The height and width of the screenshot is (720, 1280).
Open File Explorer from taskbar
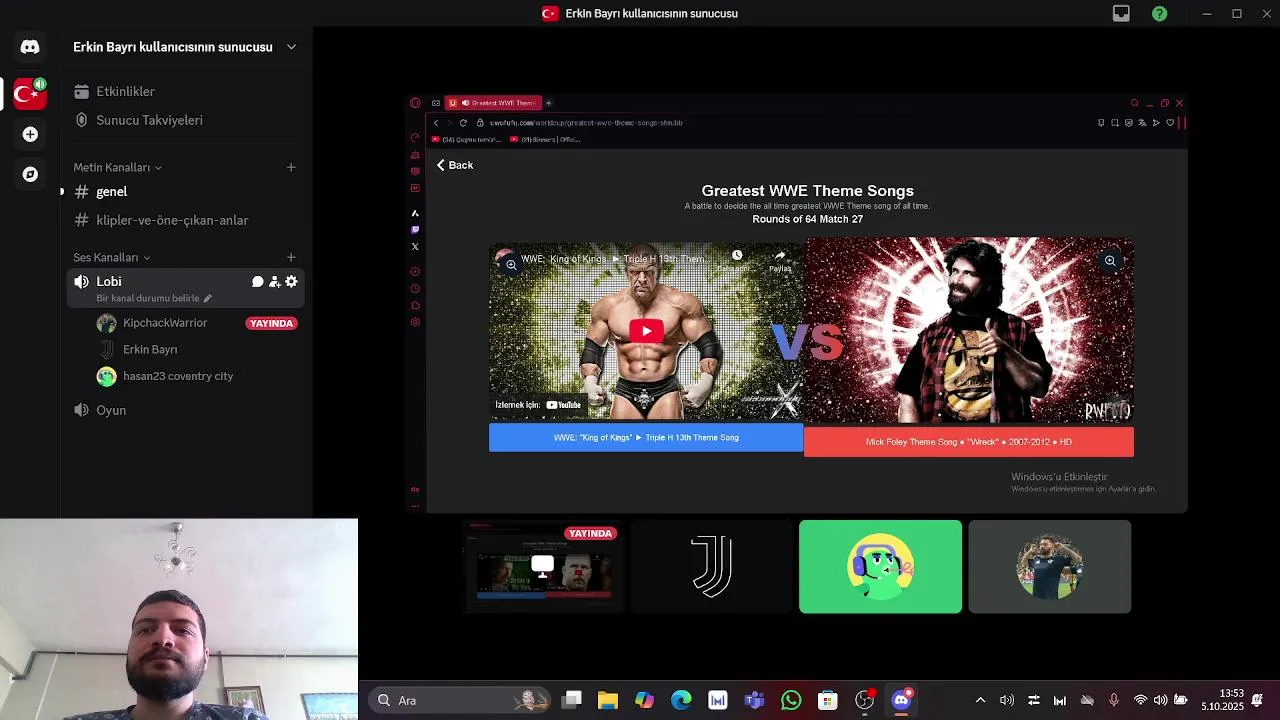point(608,700)
